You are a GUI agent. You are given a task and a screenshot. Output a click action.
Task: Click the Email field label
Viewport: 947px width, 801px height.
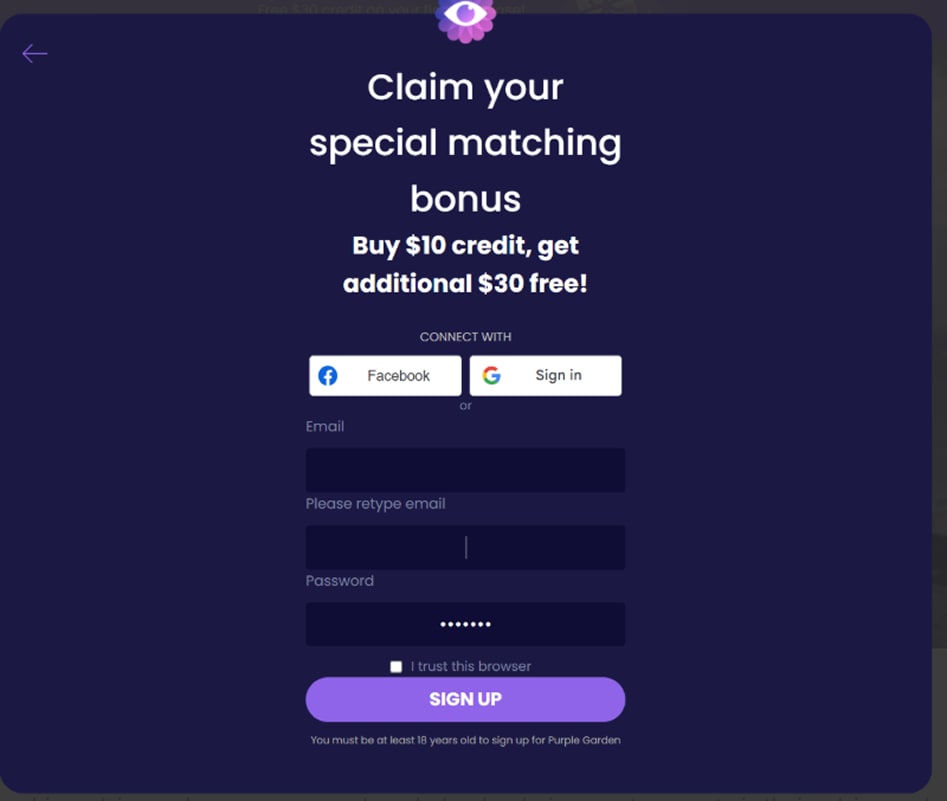325,426
